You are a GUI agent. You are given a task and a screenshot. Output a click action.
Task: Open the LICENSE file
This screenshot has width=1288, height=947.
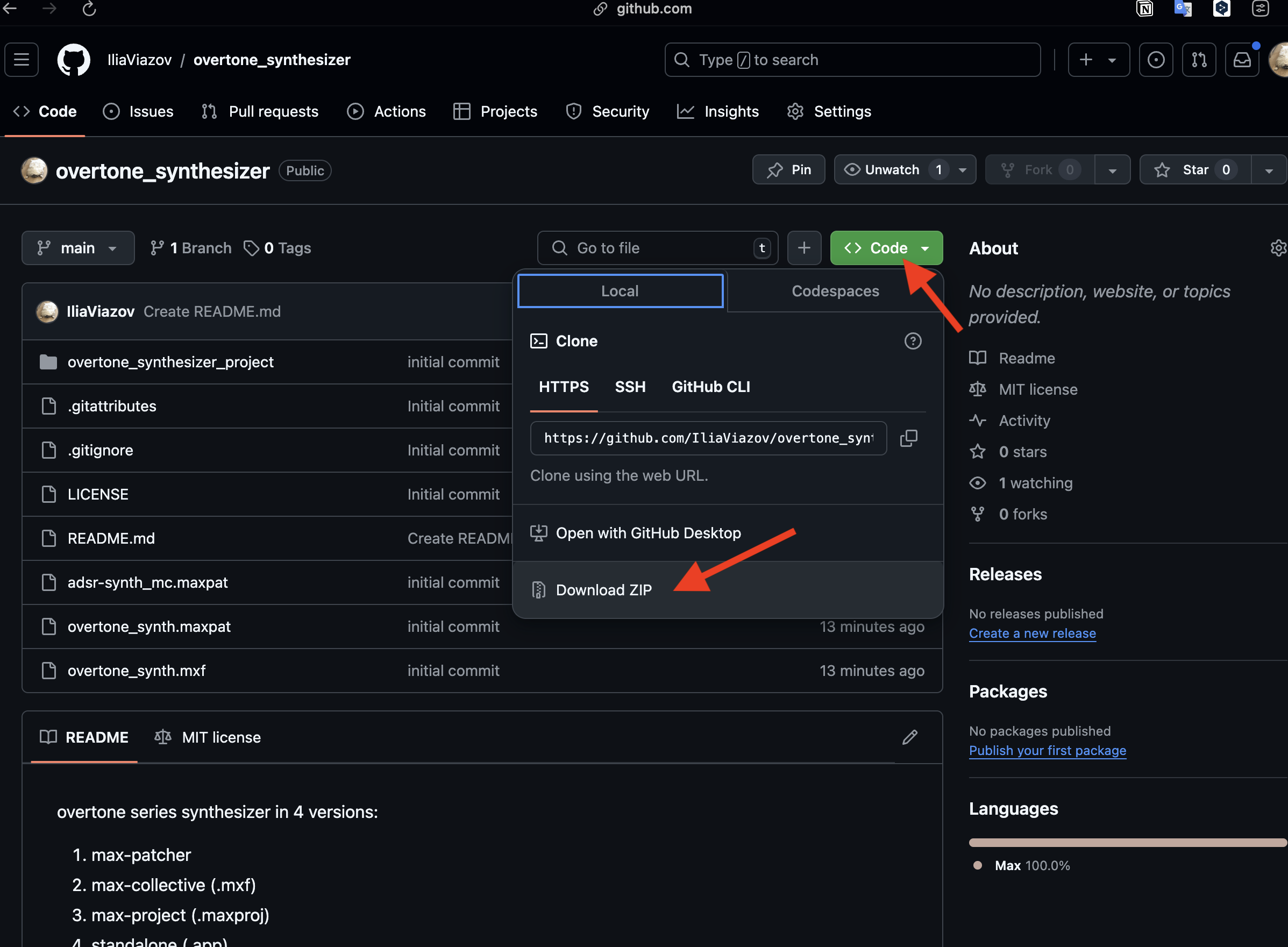98,495
